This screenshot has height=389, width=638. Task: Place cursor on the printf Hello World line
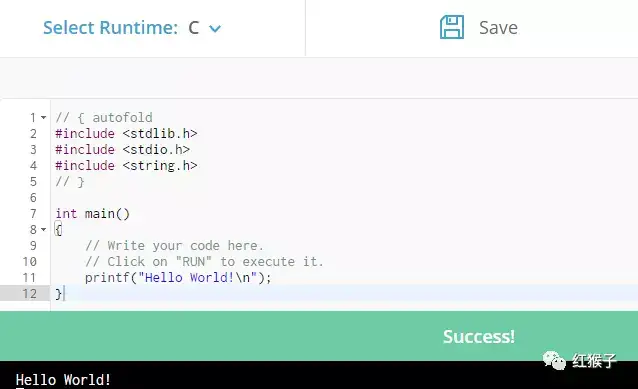[x=178, y=278]
